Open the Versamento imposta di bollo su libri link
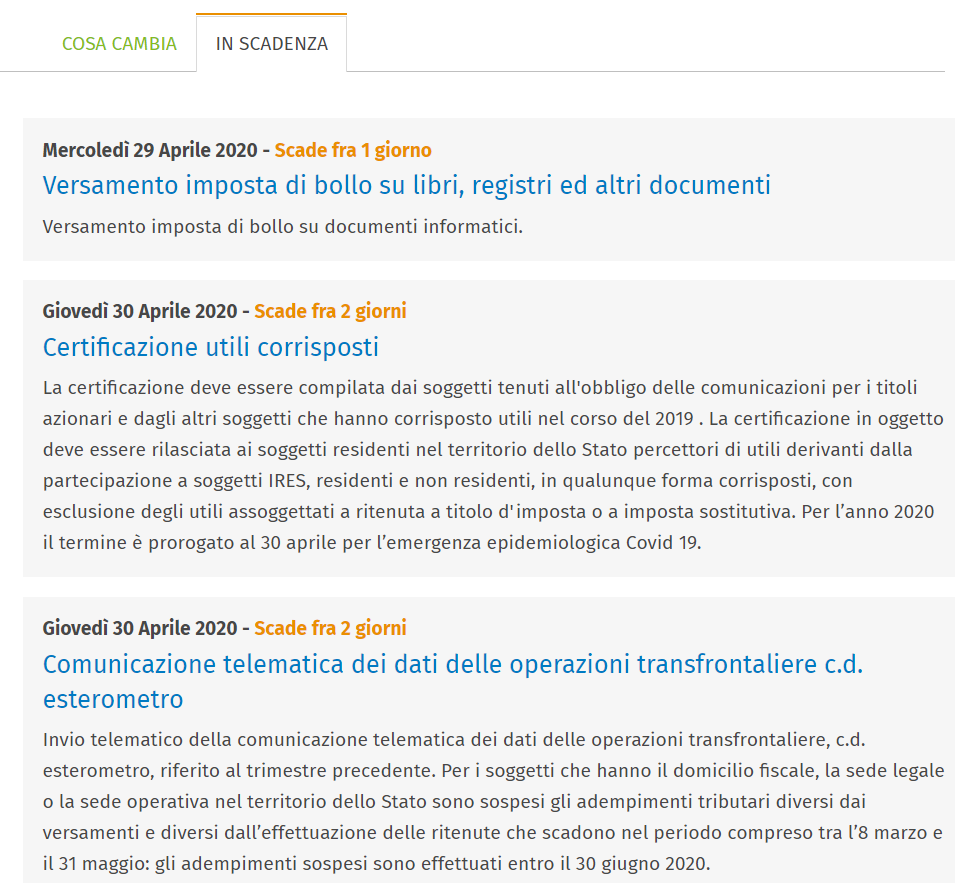Viewport: 955px width, 883px height. tap(406, 185)
